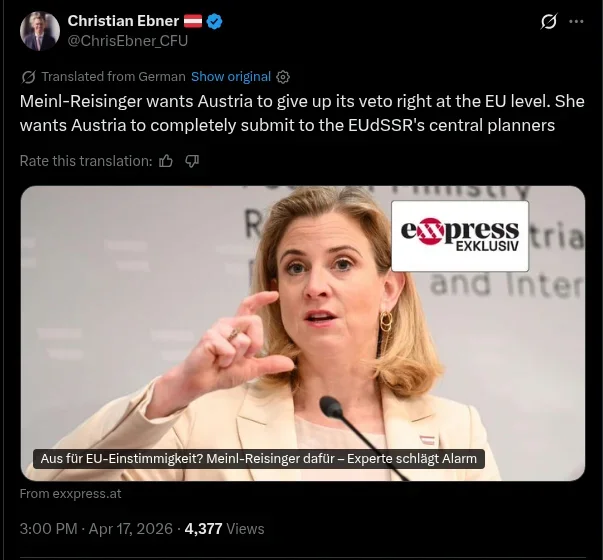Open the 4,377 Views count
This screenshot has height=560, width=603.
(225, 528)
